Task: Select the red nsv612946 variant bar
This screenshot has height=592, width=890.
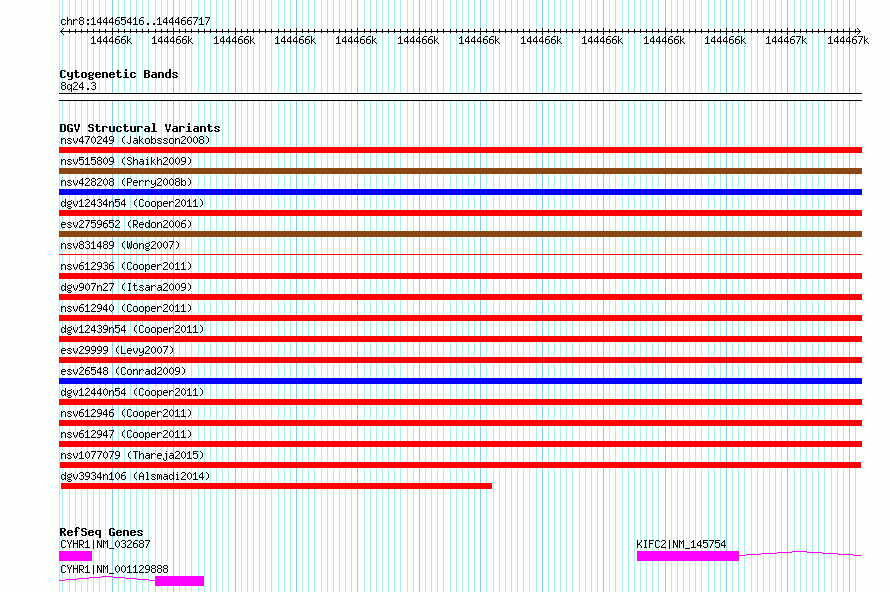Action: (x=460, y=423)
